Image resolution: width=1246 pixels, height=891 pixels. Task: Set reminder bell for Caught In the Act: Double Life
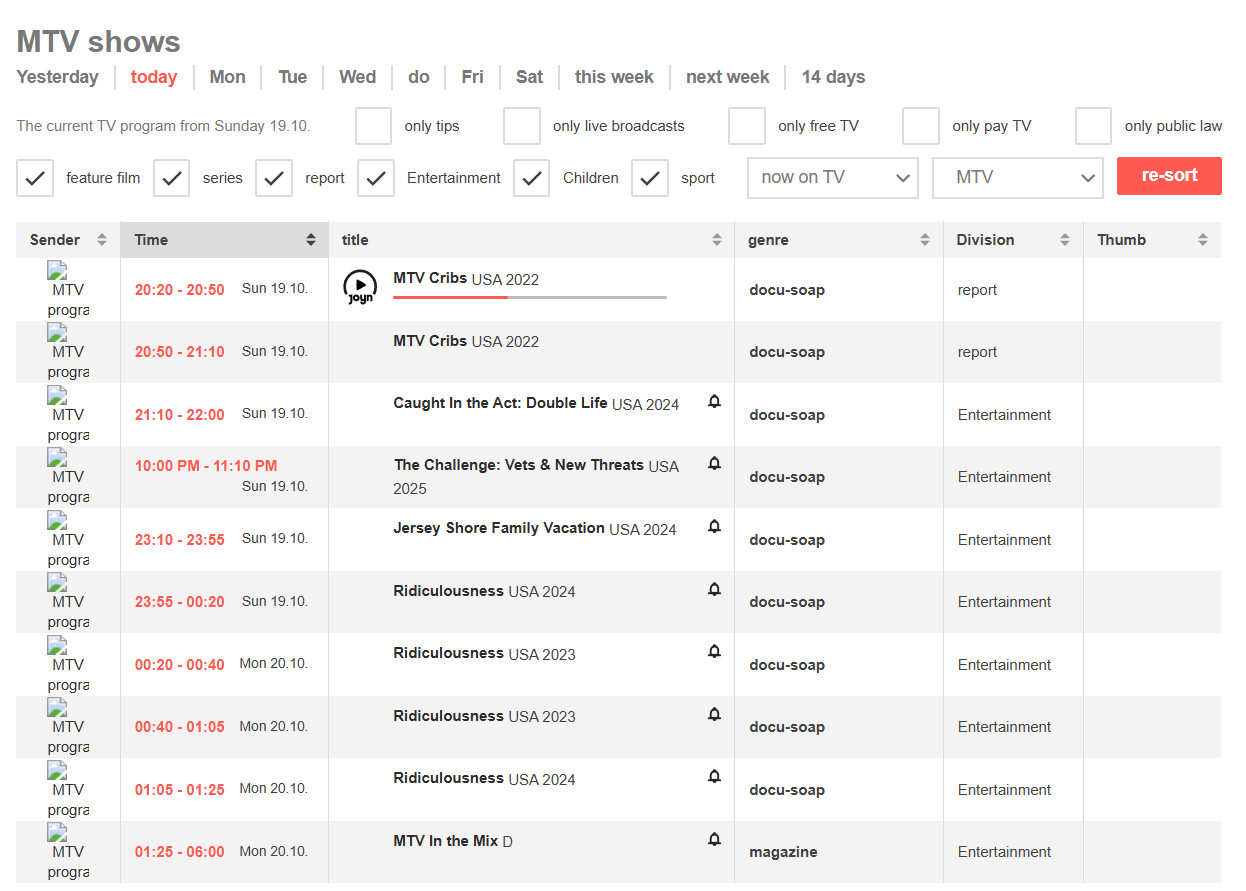tap(714, 402)
